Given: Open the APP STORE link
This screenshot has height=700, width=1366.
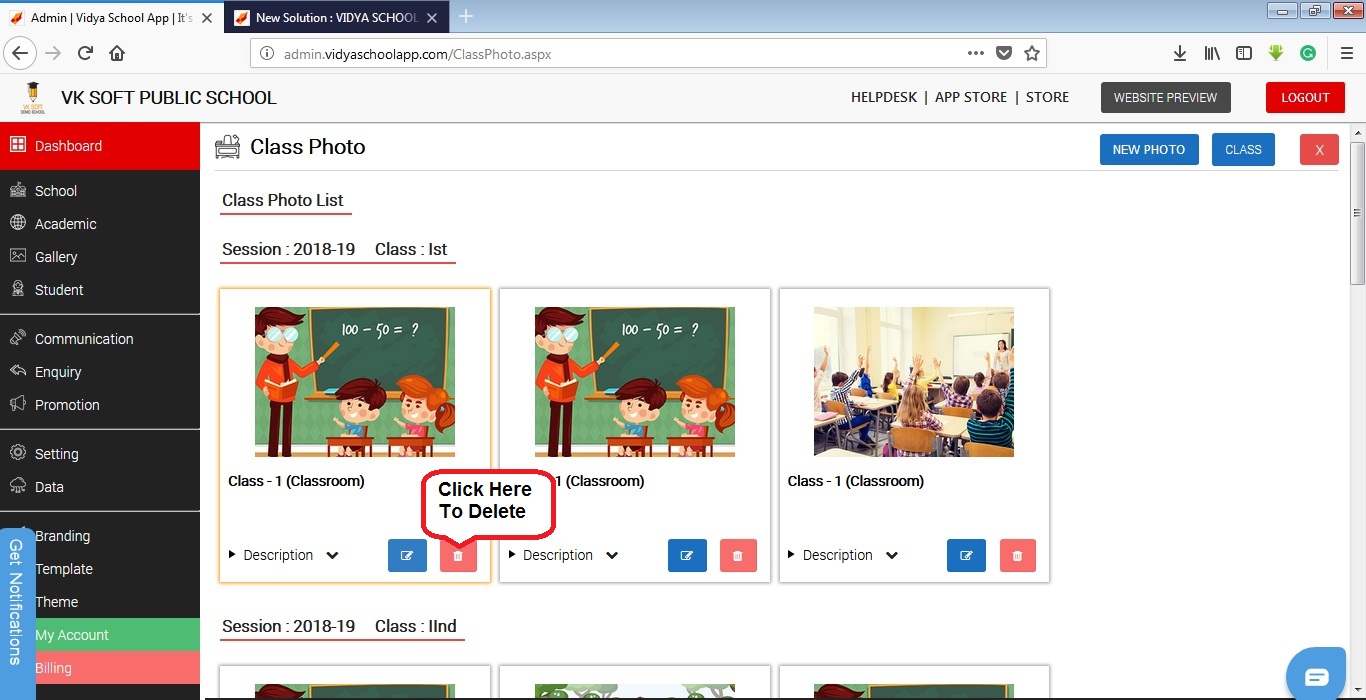Looking at the screenshot, I should click(971, 97).
